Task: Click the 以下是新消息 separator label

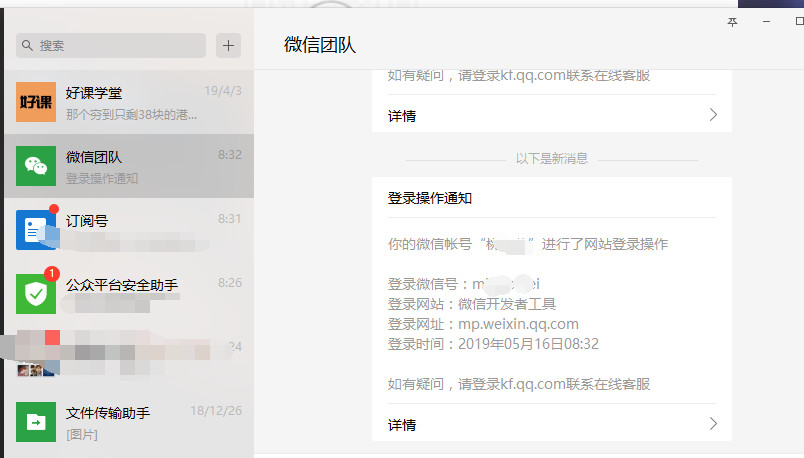Action: click(x=552, y=158)
